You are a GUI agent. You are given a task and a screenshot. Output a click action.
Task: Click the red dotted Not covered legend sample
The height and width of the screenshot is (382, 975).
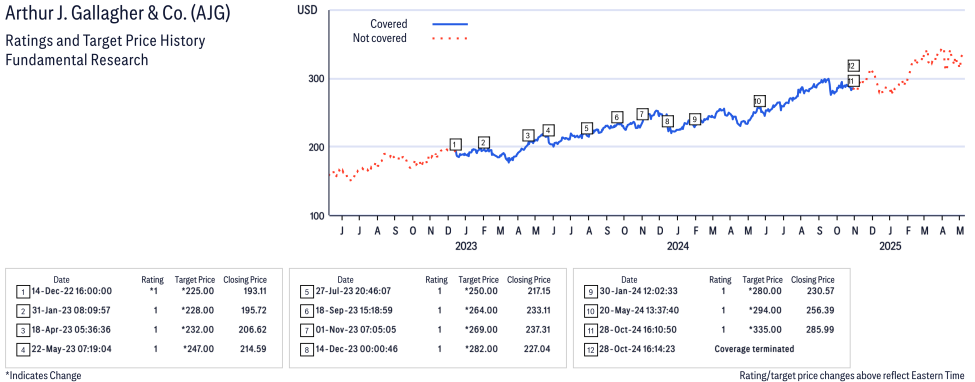tap(450, 39)
